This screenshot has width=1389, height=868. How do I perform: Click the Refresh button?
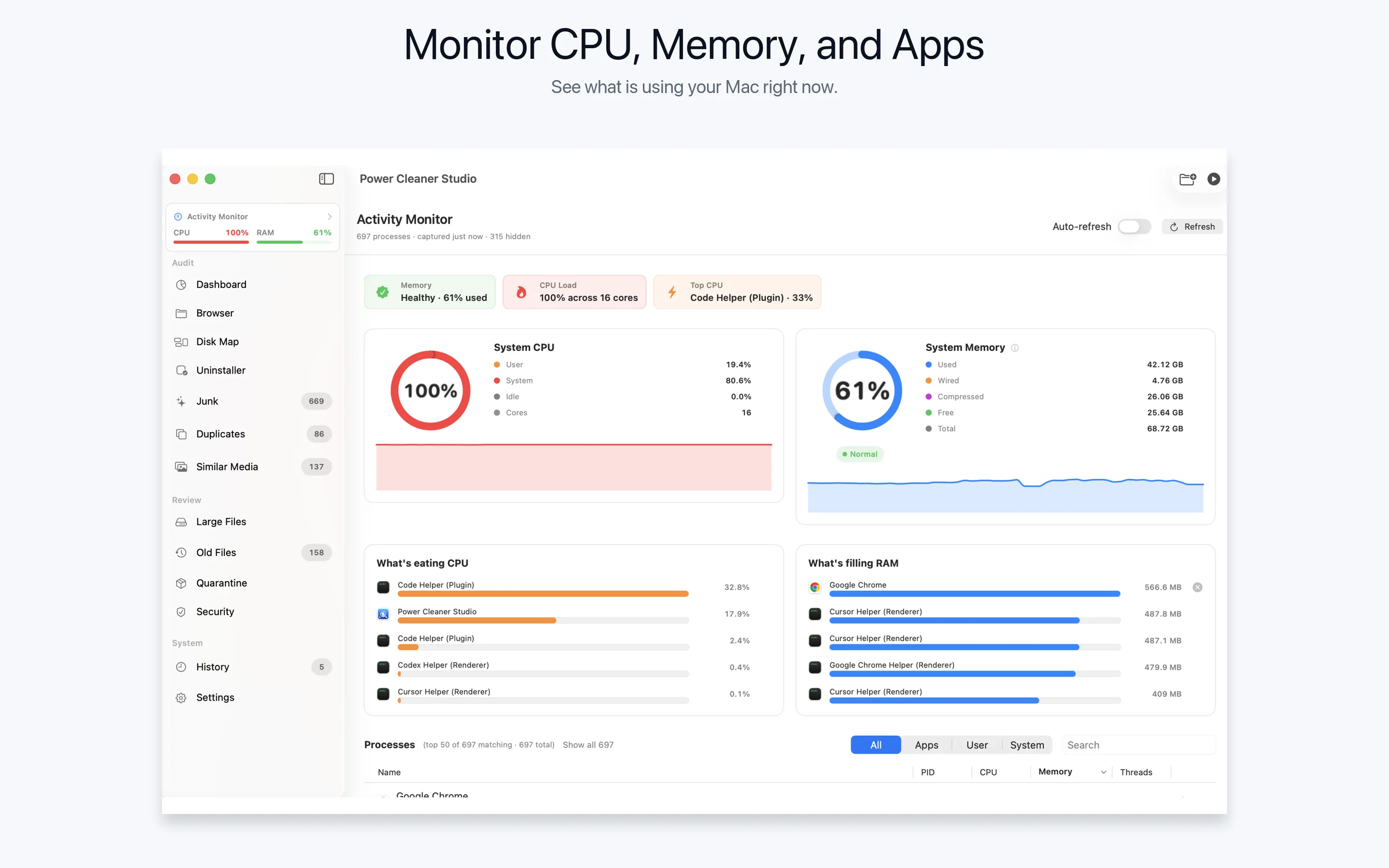click(1192, 227)
